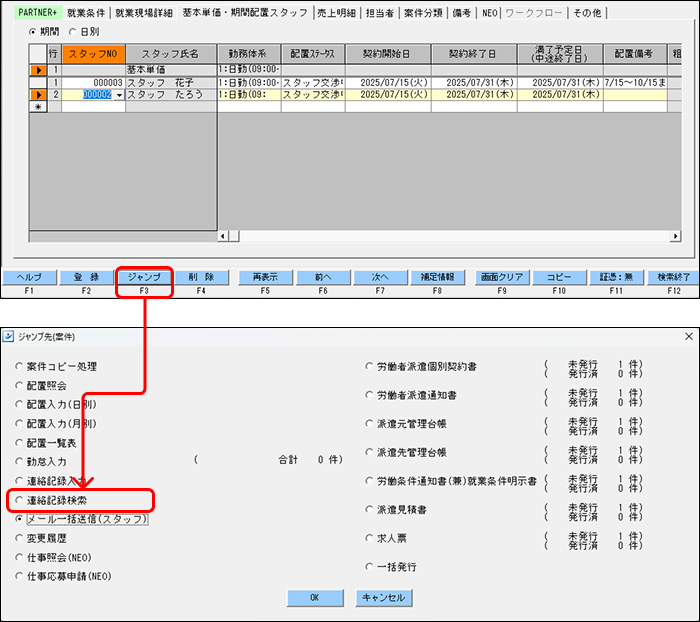Select the 日別 radio button
This screenshot has height=622, width=700.
[x=72, y=32]
